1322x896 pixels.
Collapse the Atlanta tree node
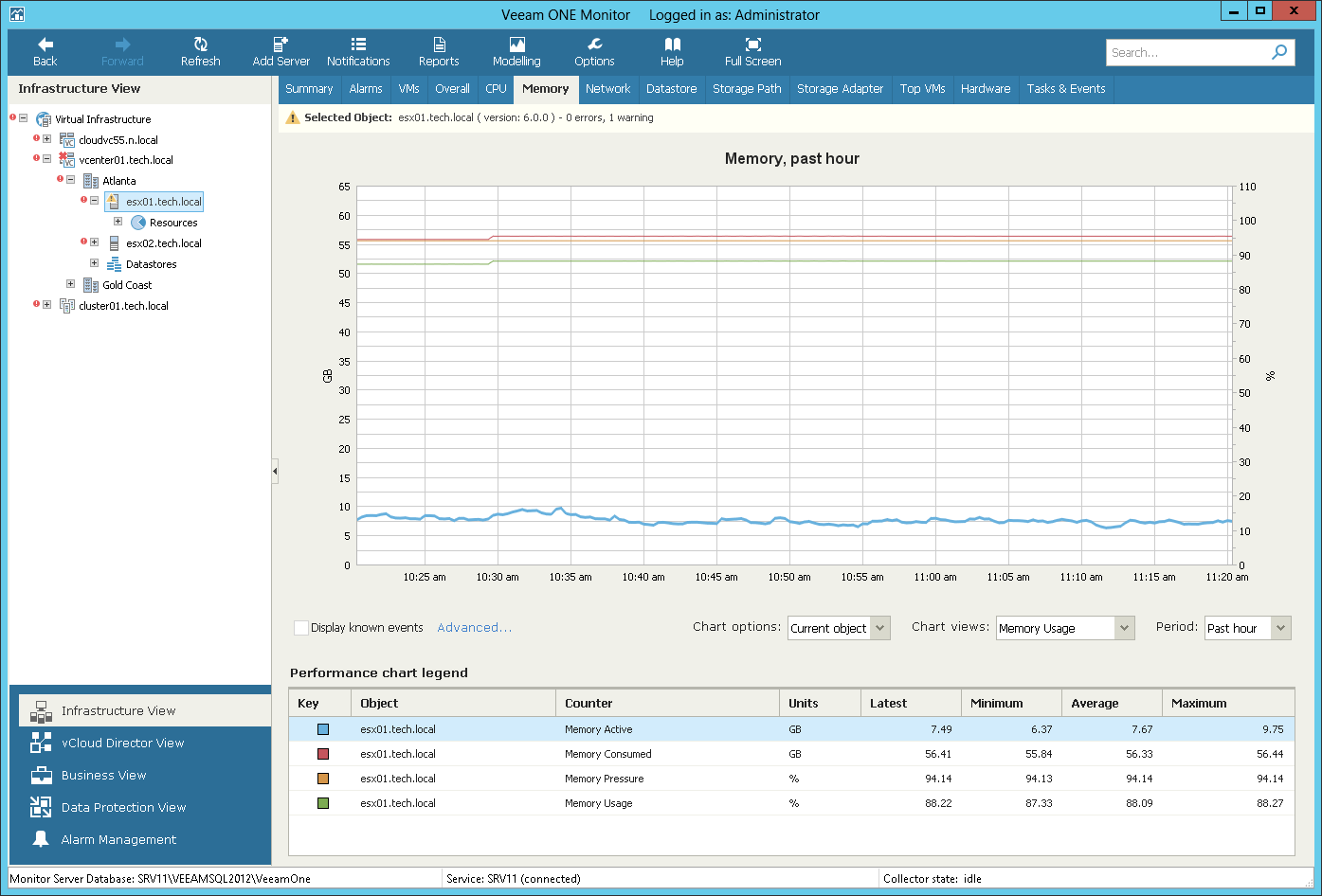(71, 180)
